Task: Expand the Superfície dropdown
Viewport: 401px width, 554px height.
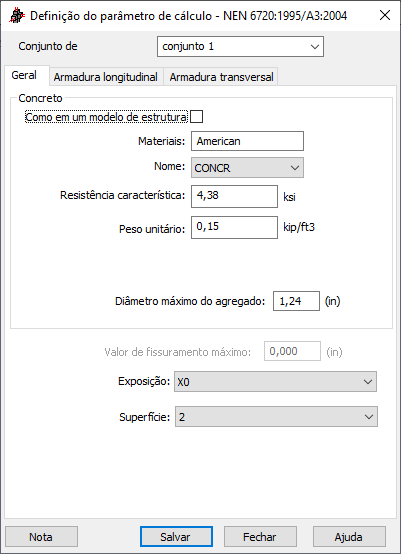Action: tap(276, 417)
